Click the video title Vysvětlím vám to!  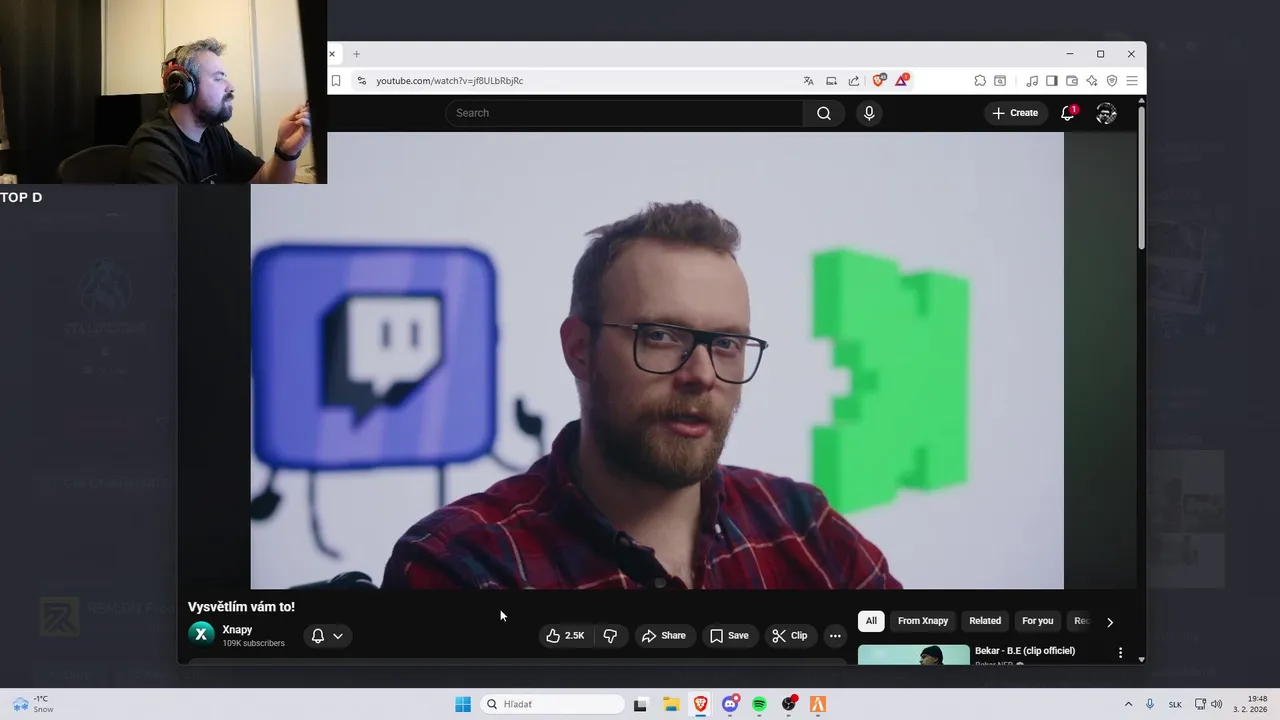241,607
